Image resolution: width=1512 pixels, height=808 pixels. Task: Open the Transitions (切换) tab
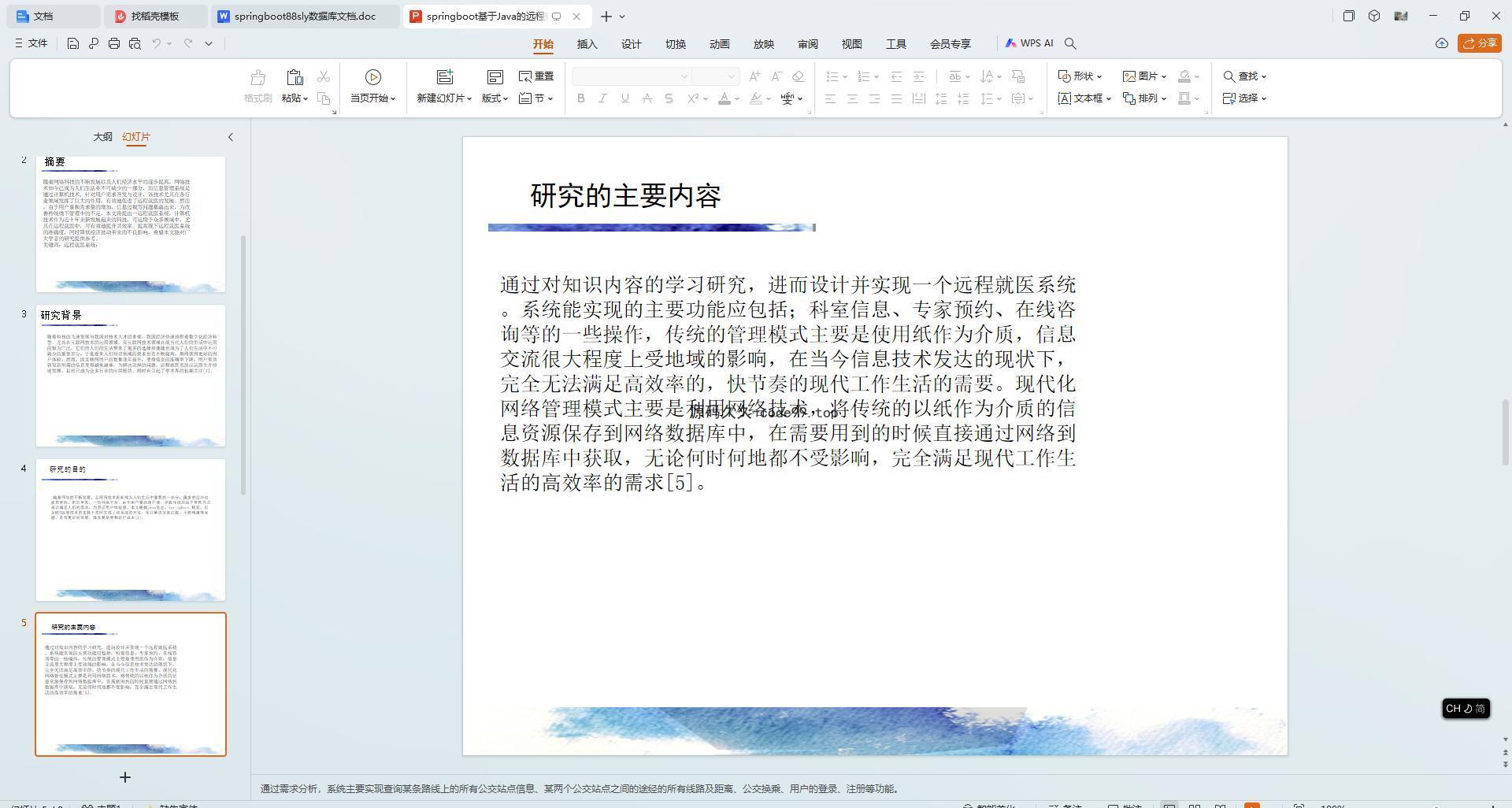[x=676, y=44]
